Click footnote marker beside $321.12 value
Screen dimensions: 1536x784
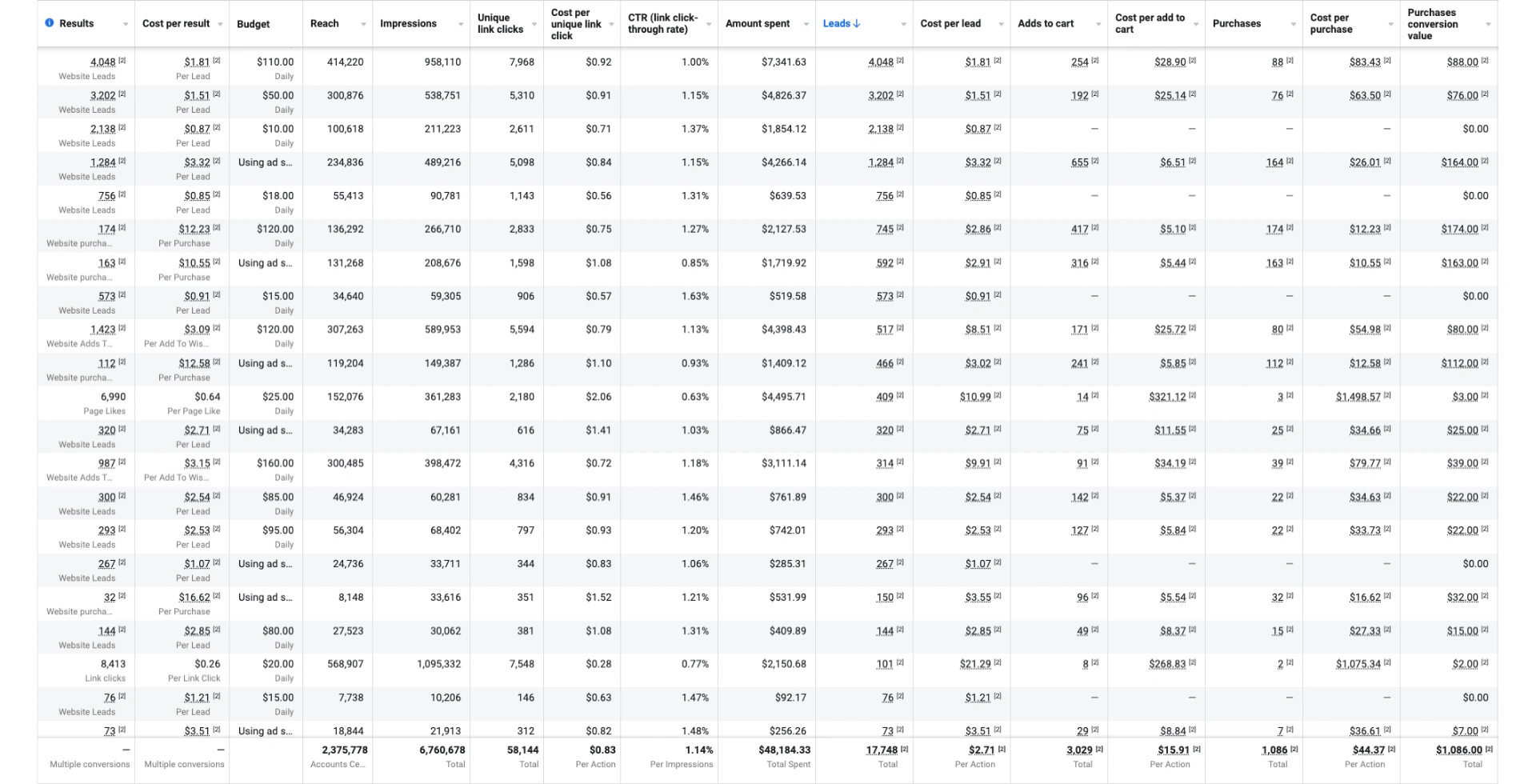[1192, 395]
